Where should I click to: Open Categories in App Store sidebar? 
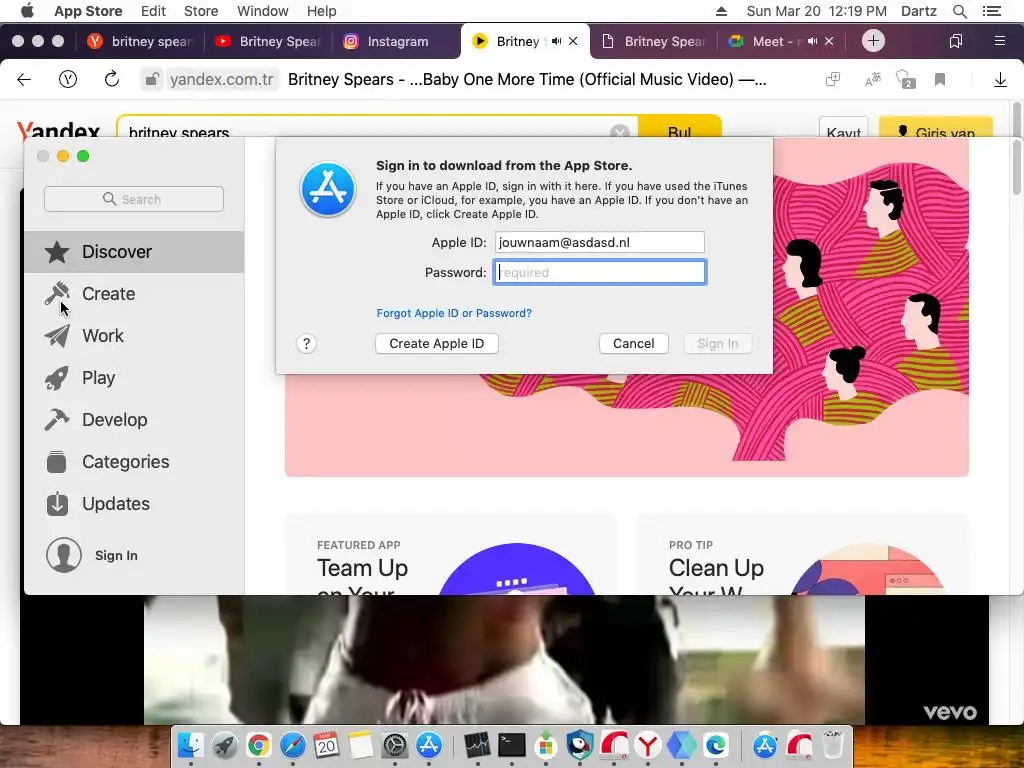coord(134,462)
